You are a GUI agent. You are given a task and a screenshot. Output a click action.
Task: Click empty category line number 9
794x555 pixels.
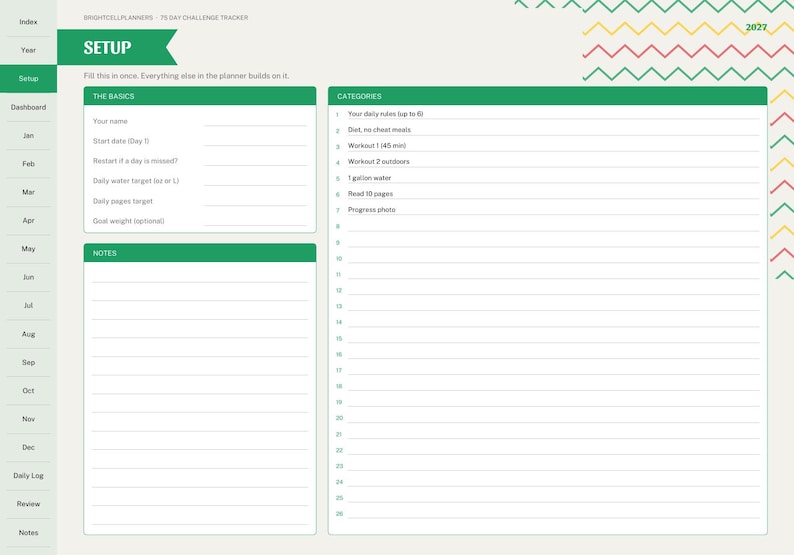547,242
